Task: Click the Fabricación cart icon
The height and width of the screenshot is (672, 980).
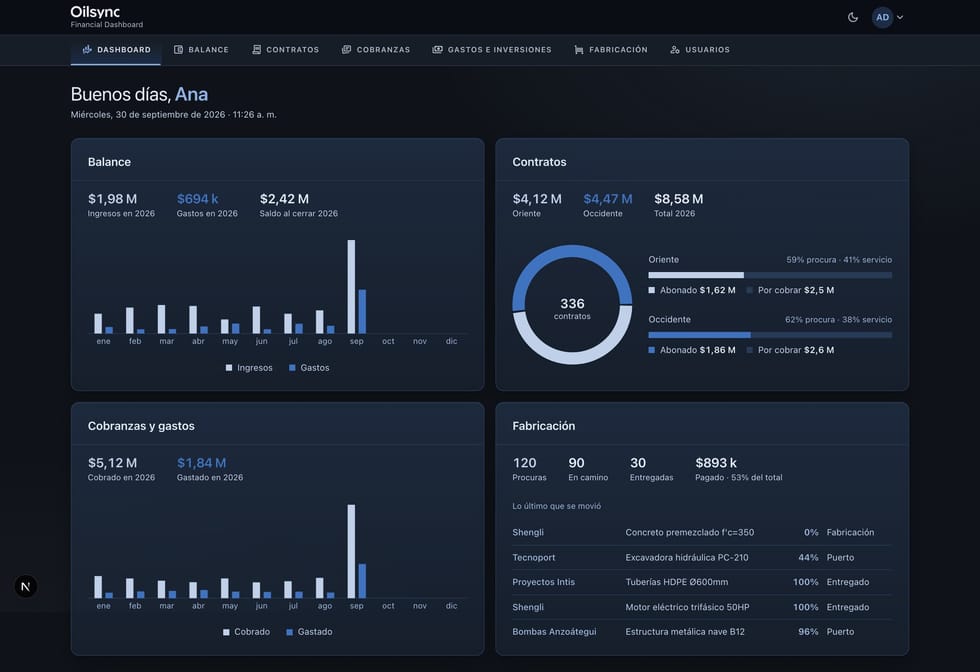Action: point(579,49)
